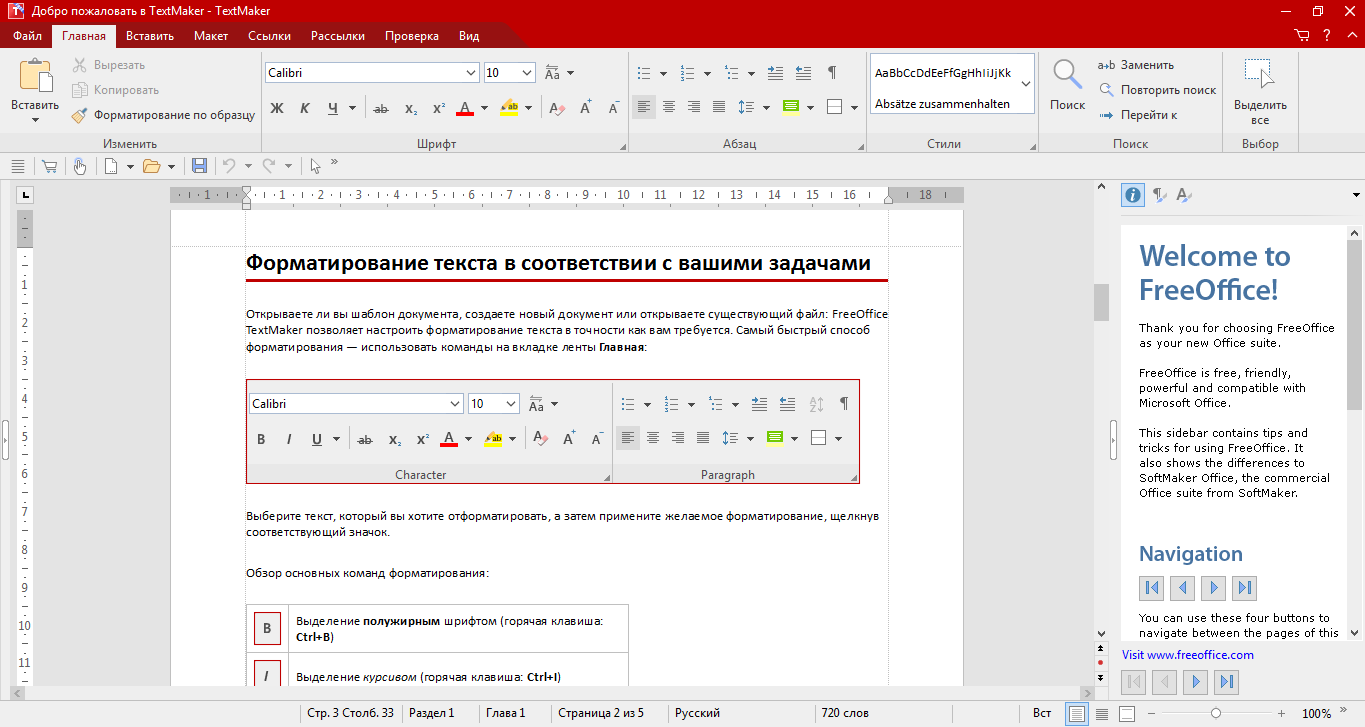Screen dimensions: 1365x727
Task: Click the red font color button
Action: tap(464, 108)
